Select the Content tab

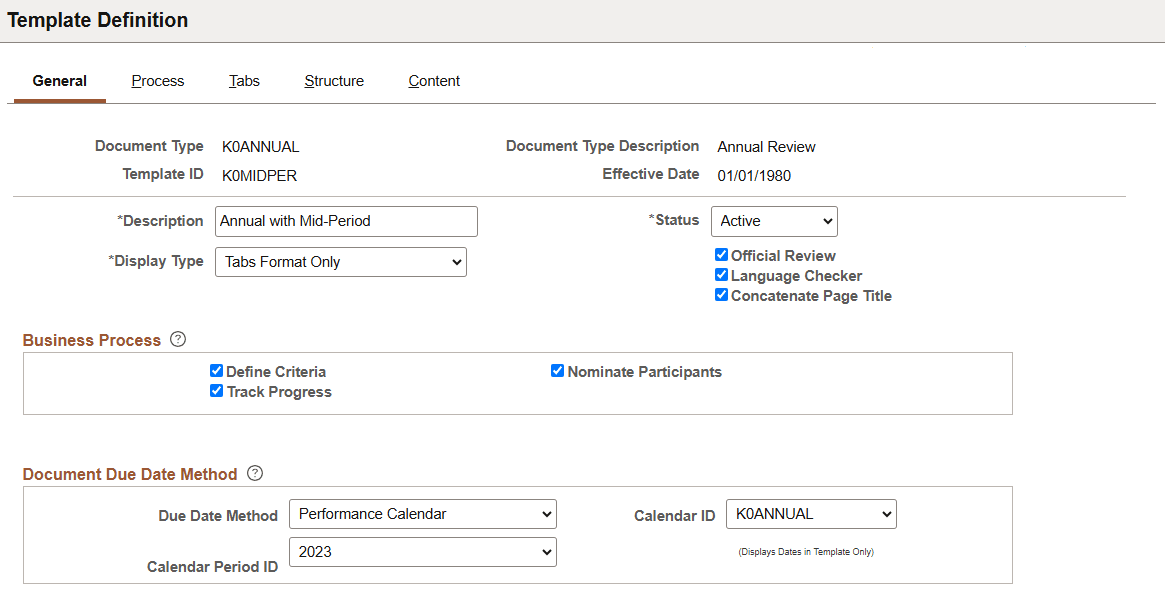434,81
